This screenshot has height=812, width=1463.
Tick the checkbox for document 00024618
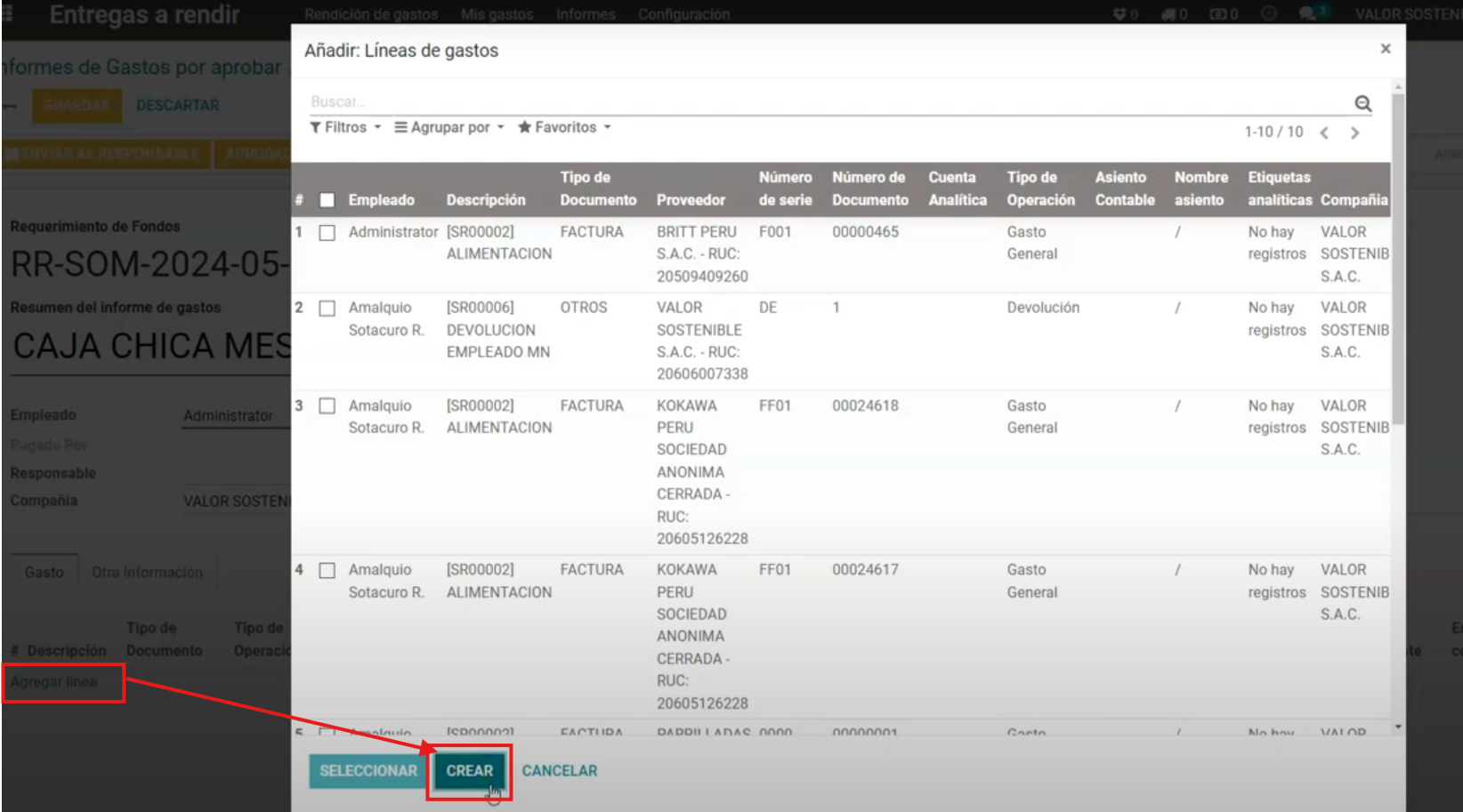327,406
